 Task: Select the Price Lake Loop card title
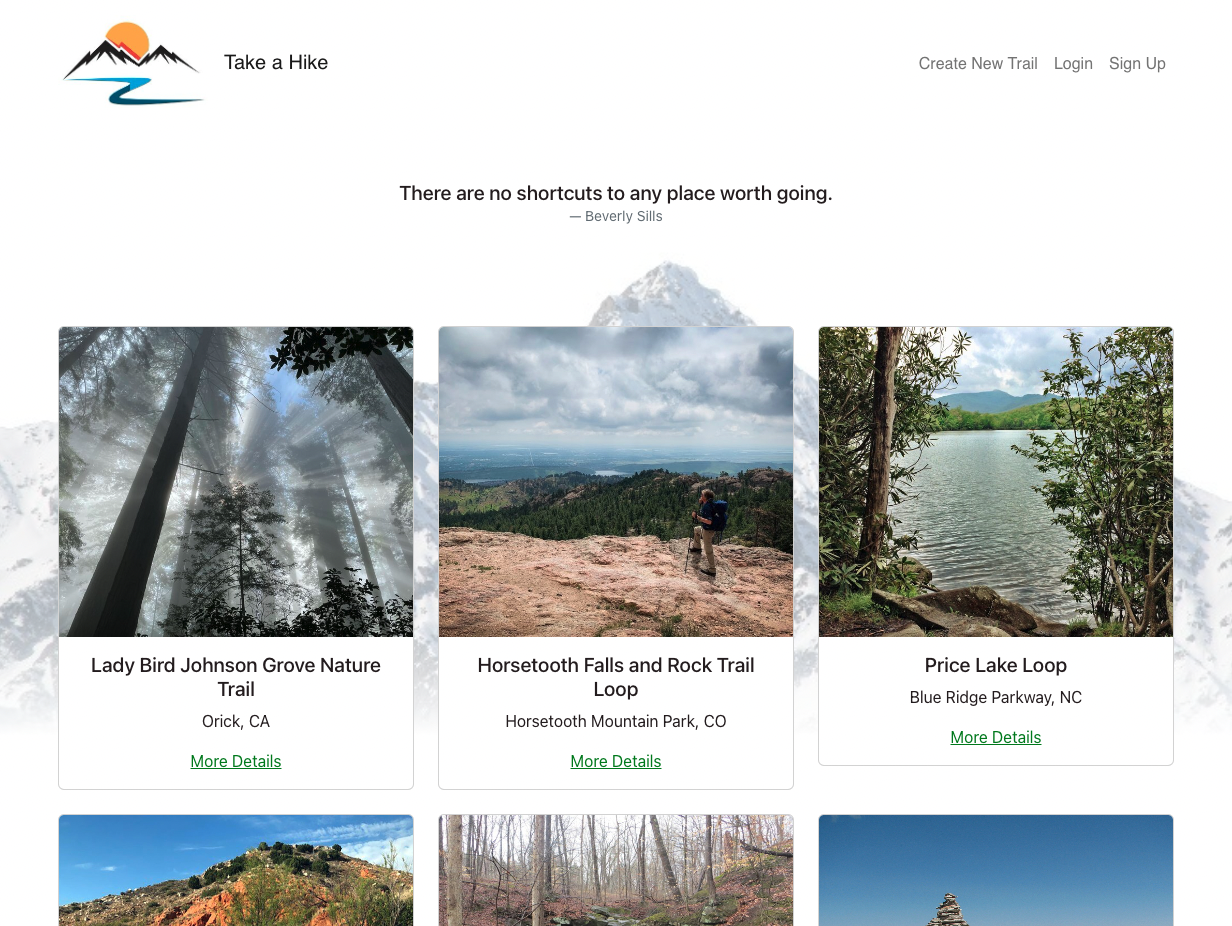(x=996, y=665)
